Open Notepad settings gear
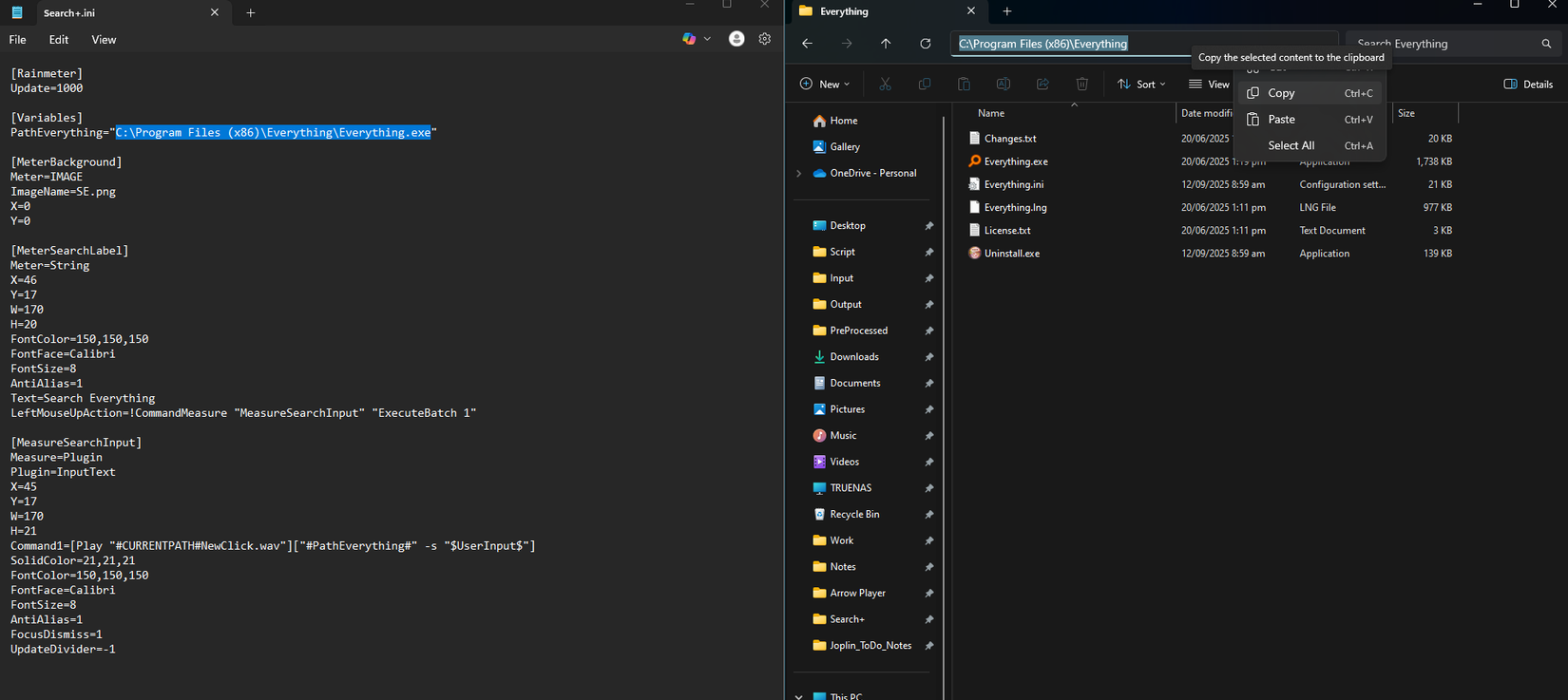The image size is (1568, 700). click(x=764, y=39)
